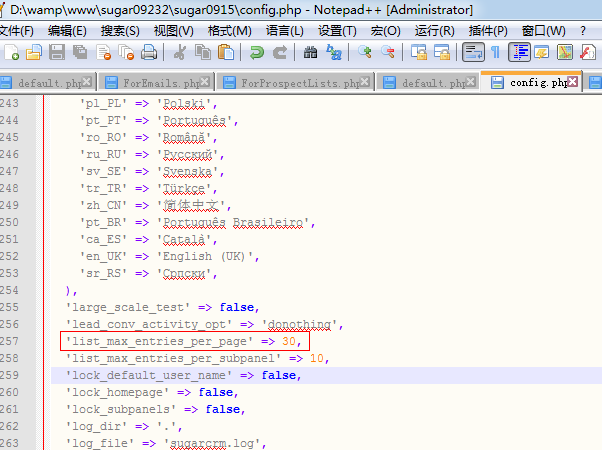Click the Close document toolbar icon
602x450 pixels.
tap(104, 52)
